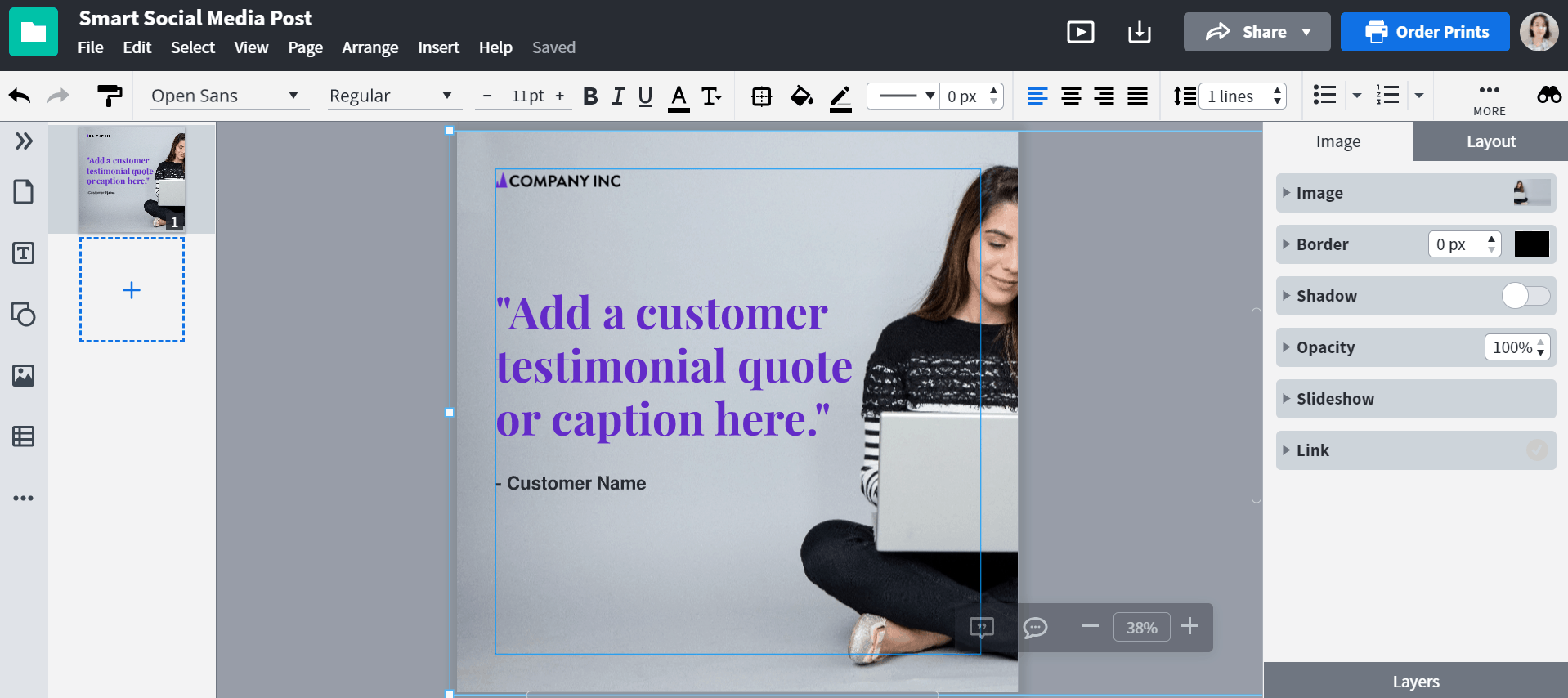Zoom out with minus button
Image resolution: width=1568 pixels, height=698 pixels.
pos(1090,626)
